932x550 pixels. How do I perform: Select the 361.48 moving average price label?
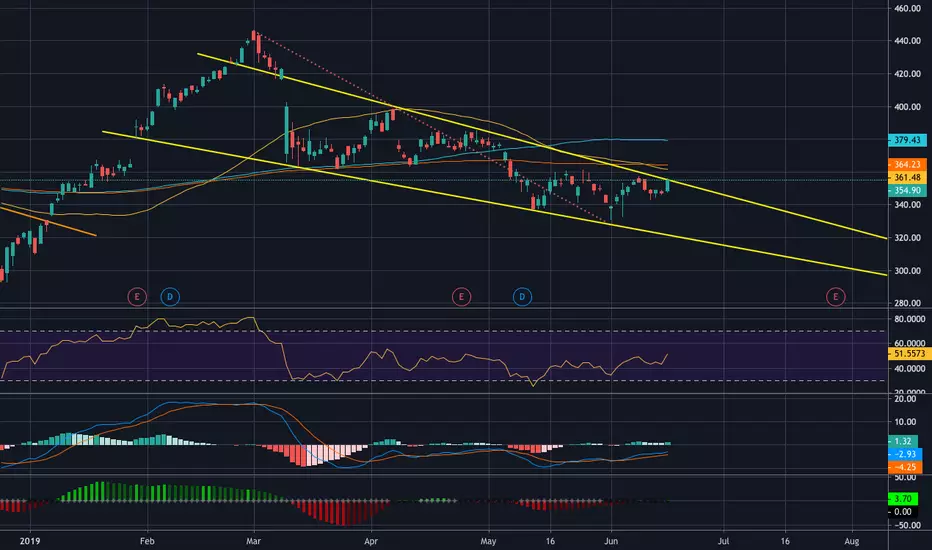click(907, 178)
